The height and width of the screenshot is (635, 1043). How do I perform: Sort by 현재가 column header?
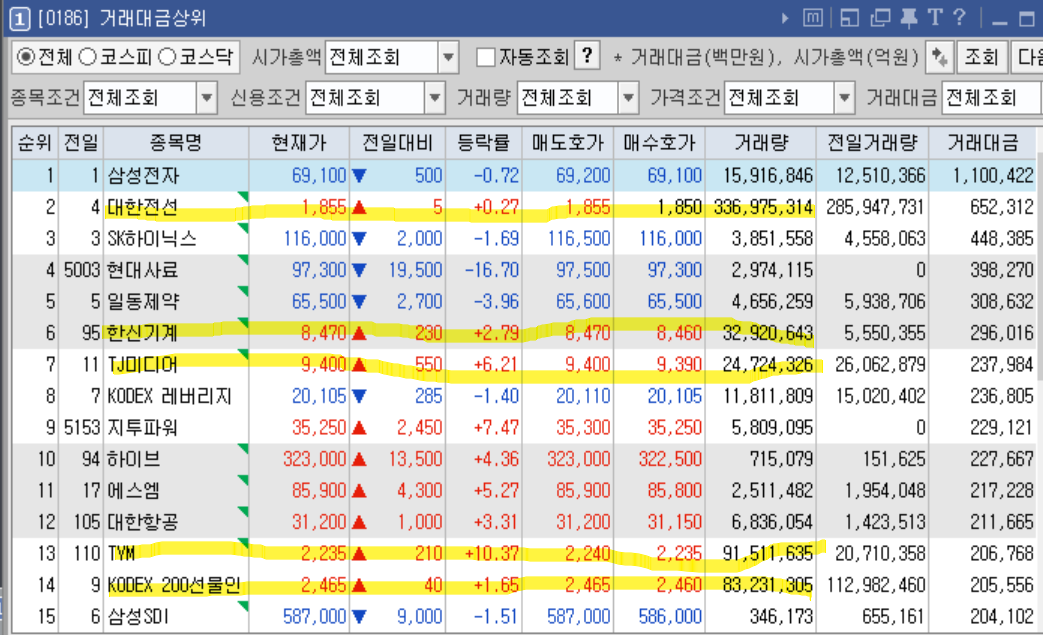pos(299,142)
